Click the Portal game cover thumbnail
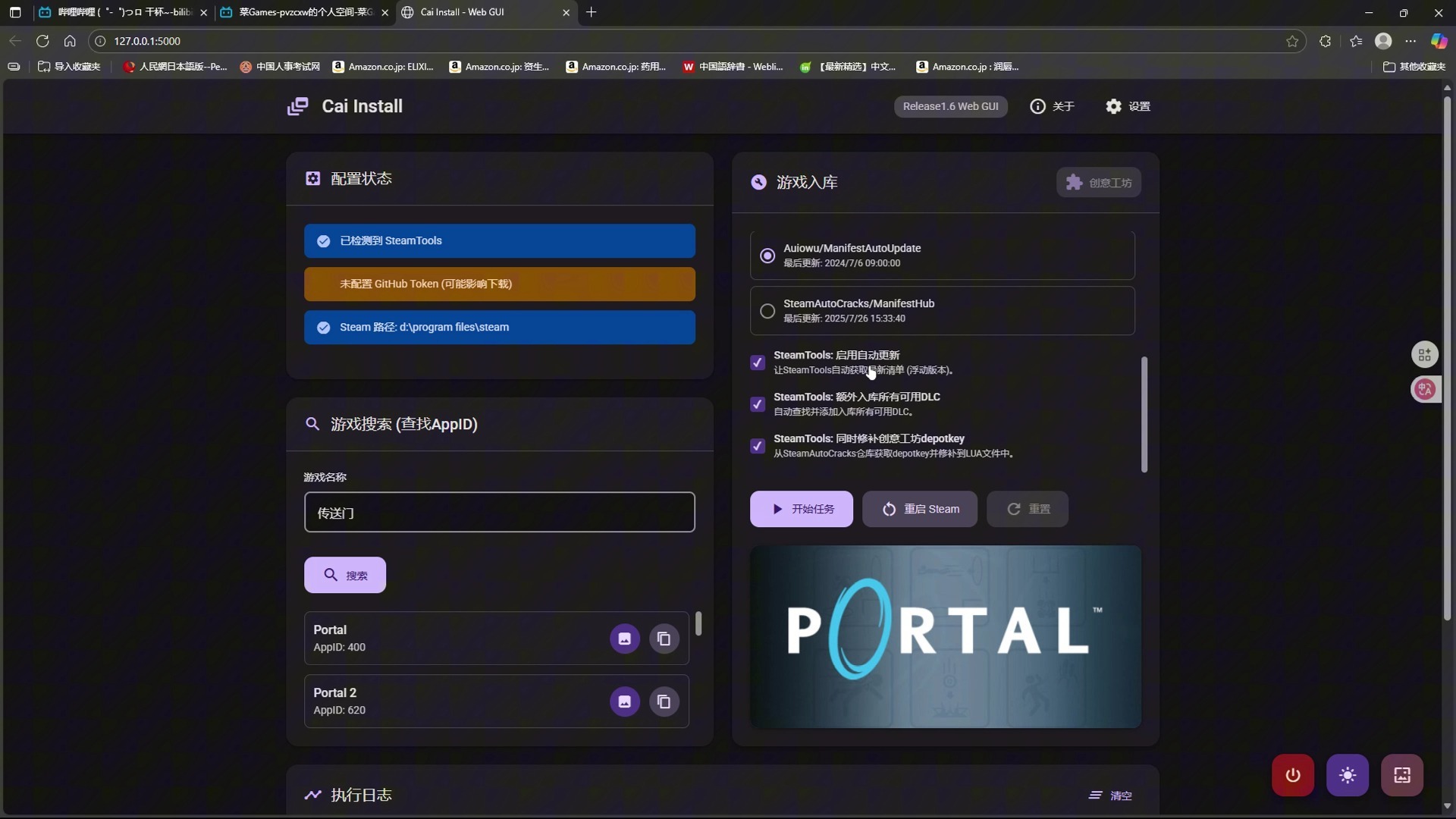The height and width of the screenshot is (819, 1456). tap(946, 637)
